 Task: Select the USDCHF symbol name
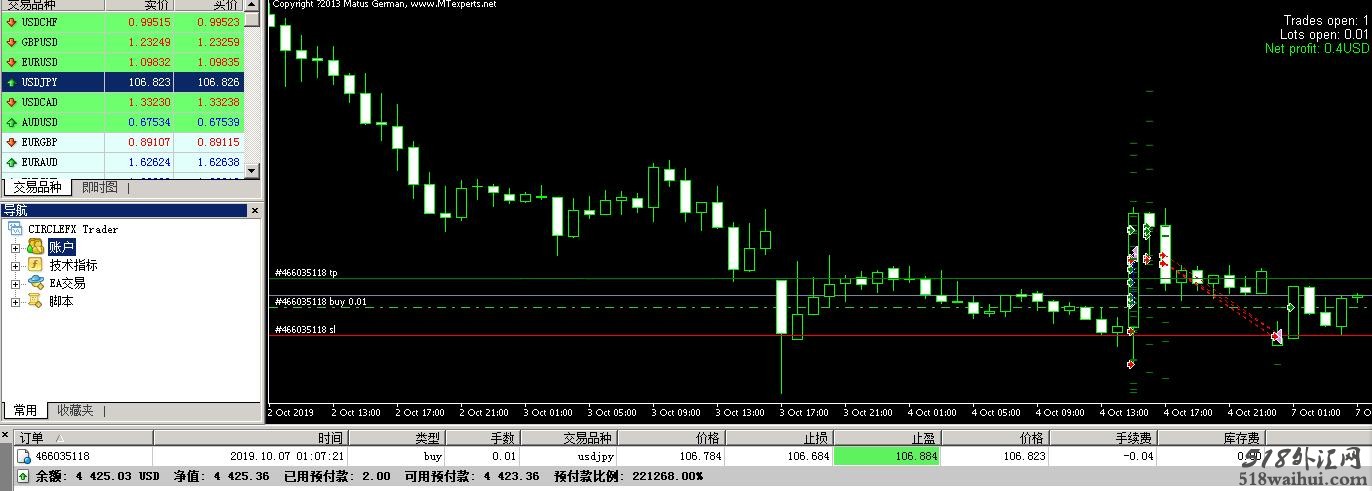[39, 22]
